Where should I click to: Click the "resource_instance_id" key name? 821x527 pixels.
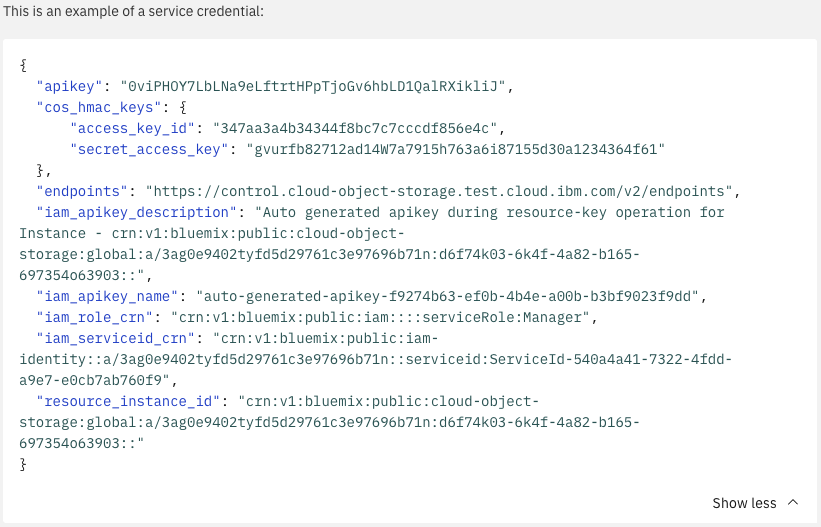[x=128, y=401]
